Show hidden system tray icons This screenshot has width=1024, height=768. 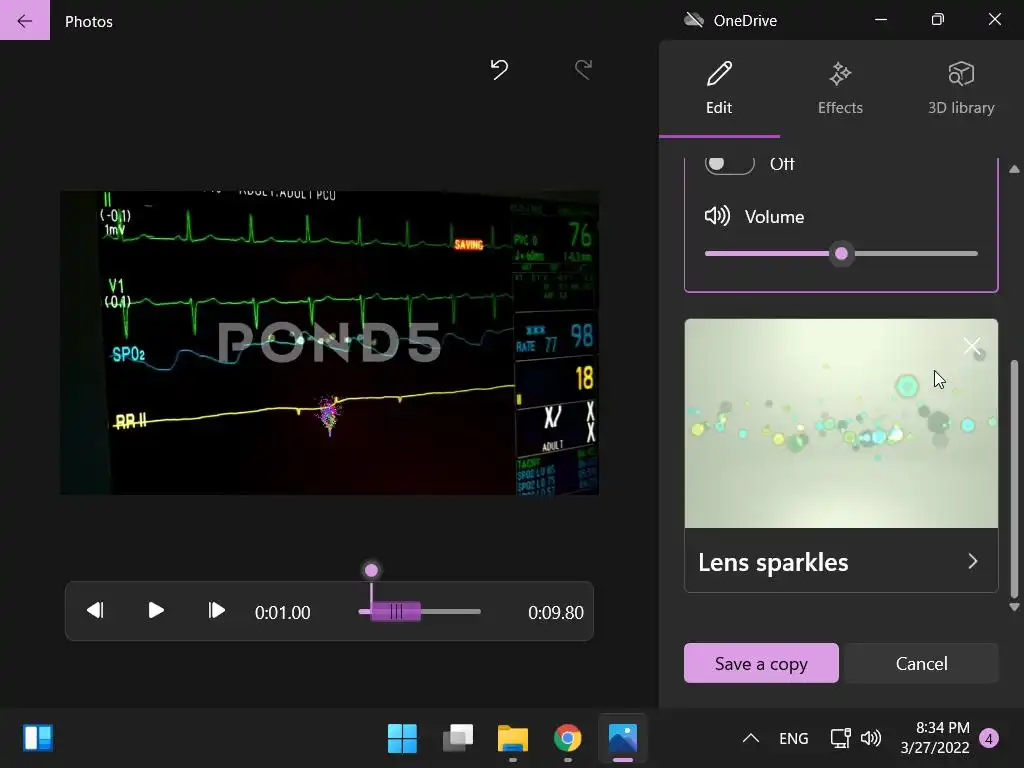(751, 739)
